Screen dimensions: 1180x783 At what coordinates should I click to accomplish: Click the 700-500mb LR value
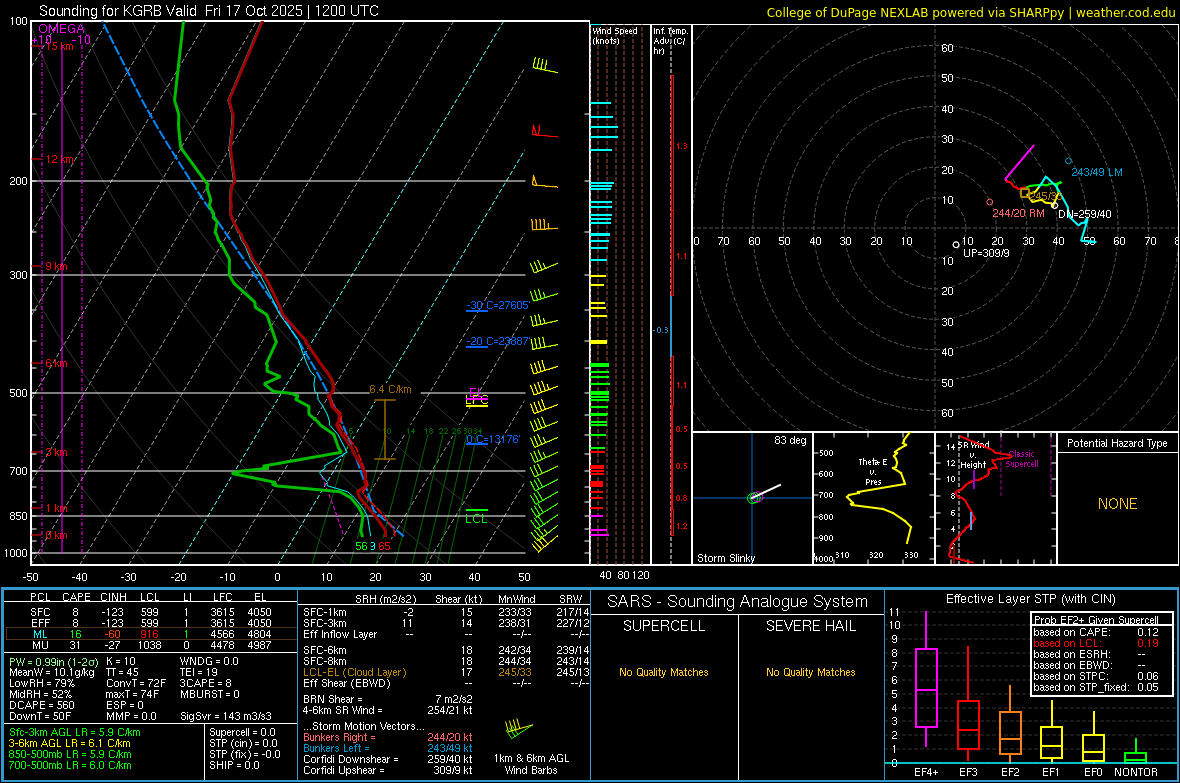pyautogui.click(x=70, y=765)
